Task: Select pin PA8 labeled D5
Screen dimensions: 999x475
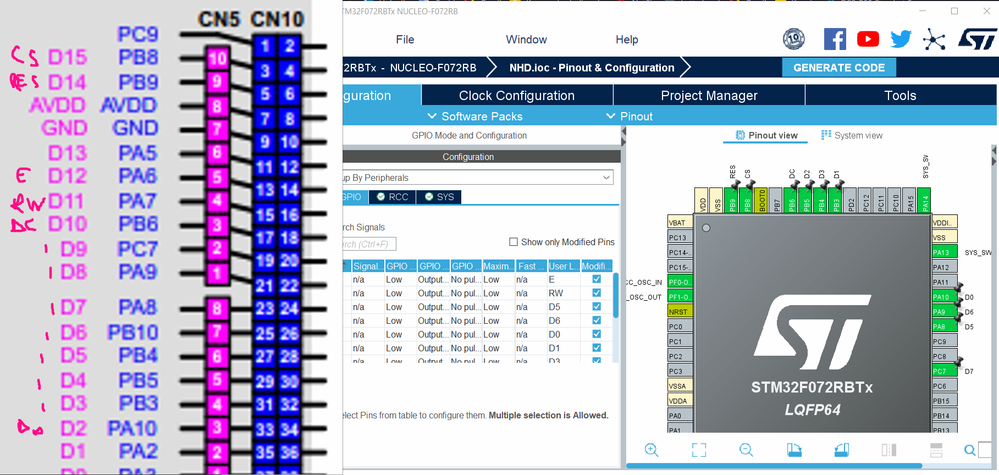Action: click(x=944, y=327)
